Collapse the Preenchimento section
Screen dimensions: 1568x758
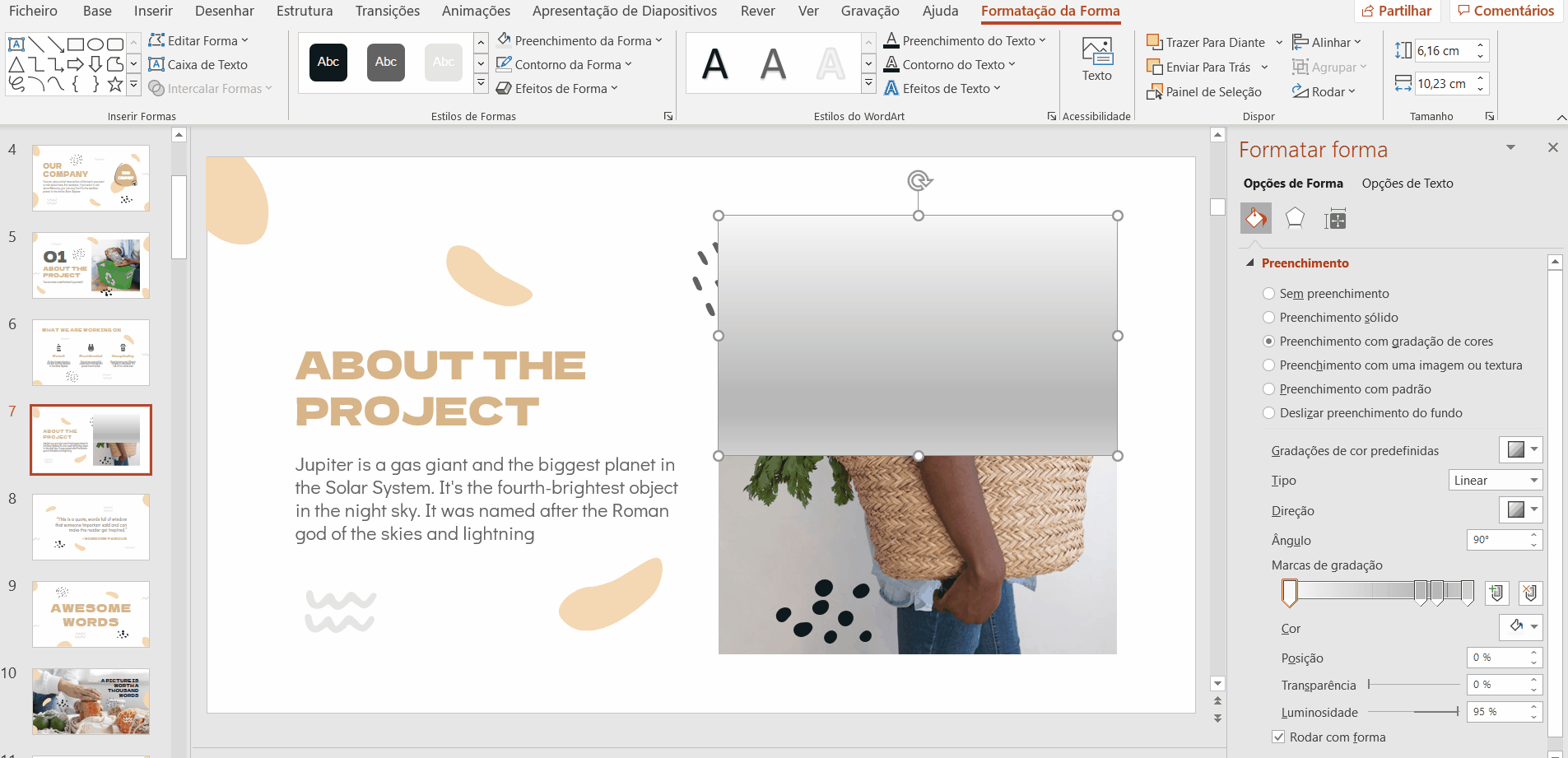(x=1250, y=263)
